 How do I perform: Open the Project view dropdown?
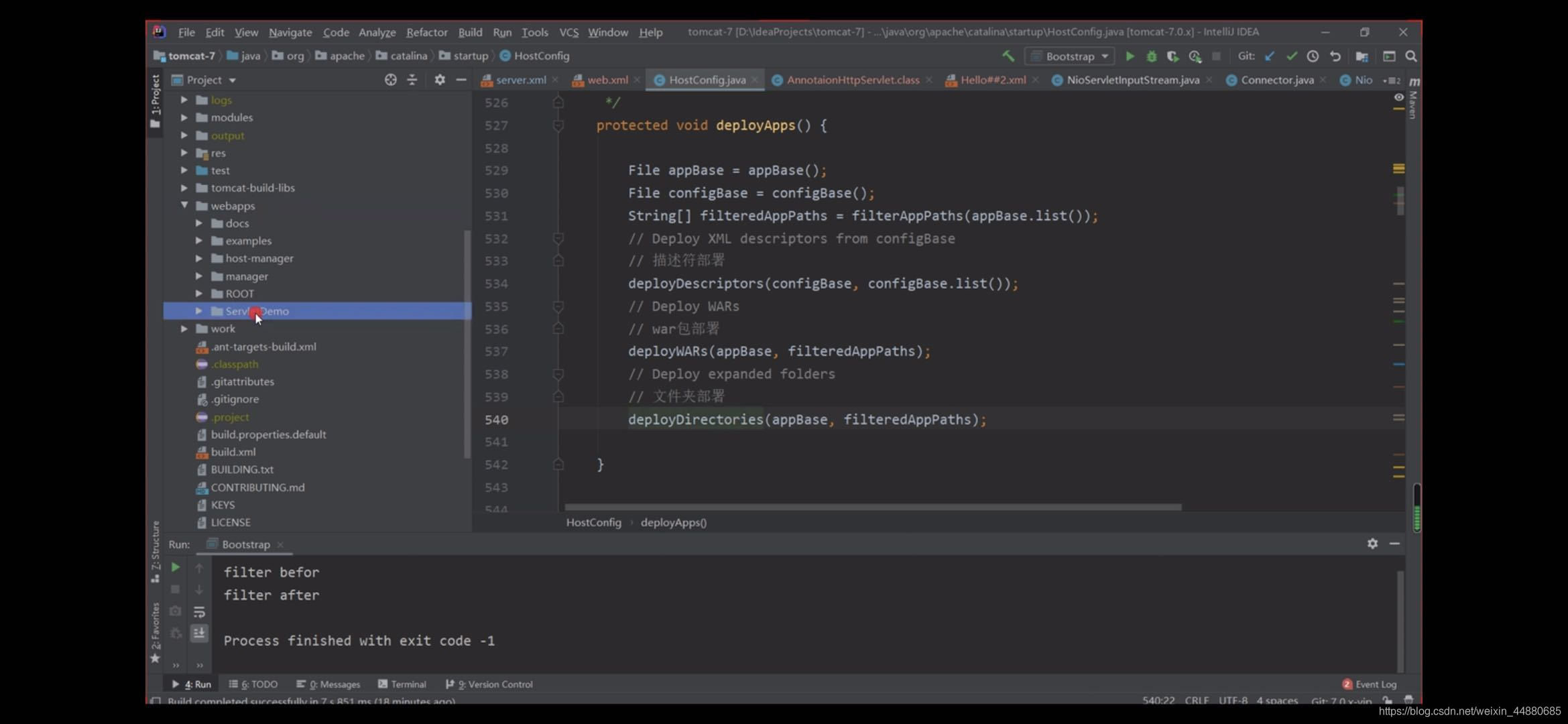click(x=204, y=80)
